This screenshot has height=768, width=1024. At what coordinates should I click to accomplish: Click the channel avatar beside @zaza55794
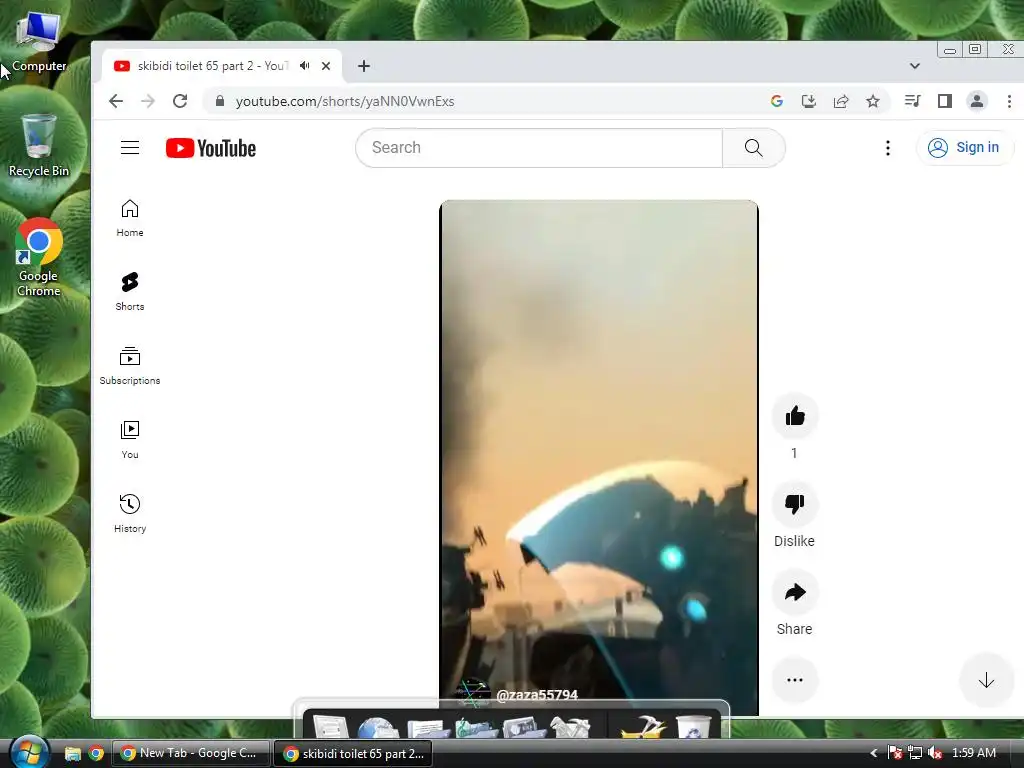coord(473,694)
